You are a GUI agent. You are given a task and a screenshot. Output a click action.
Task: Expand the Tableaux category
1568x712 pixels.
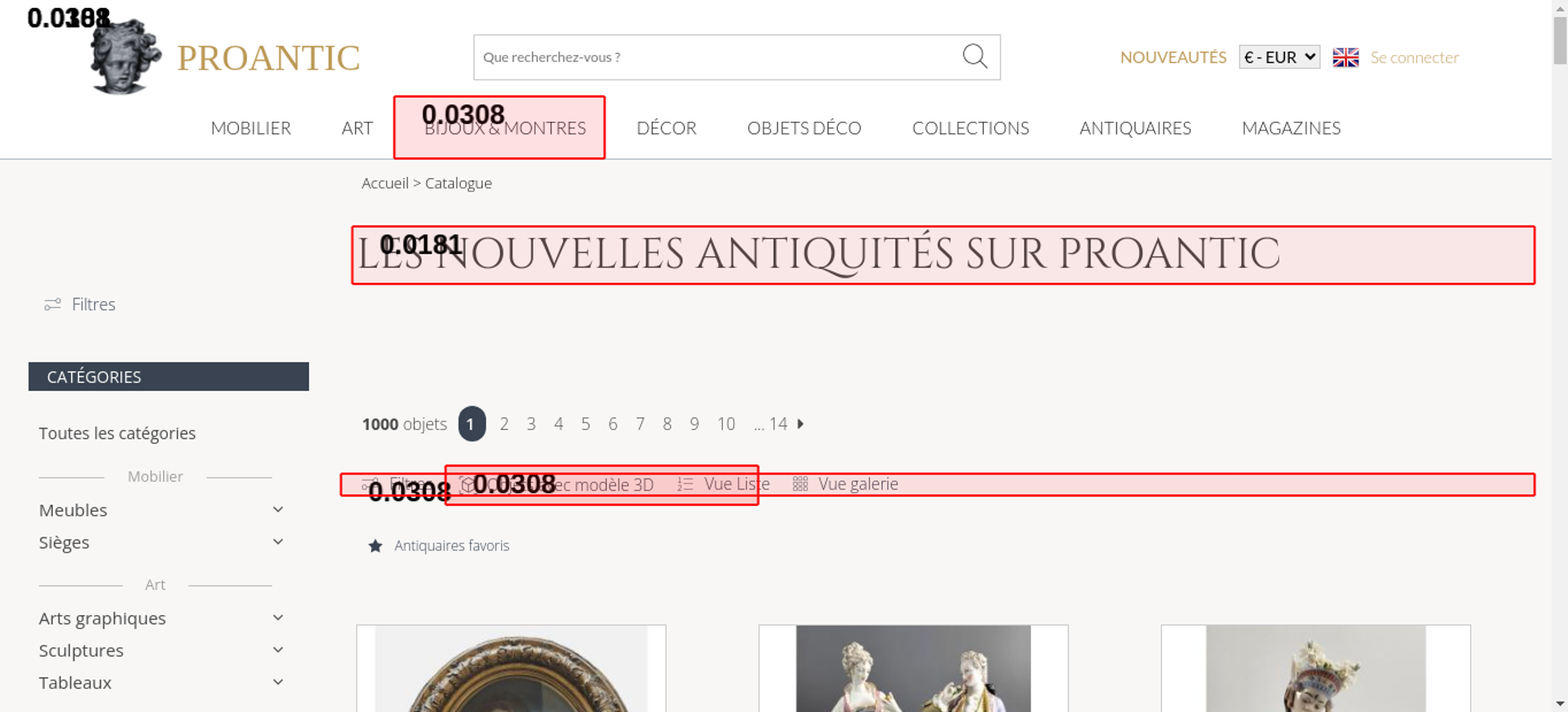tap(278, 682)
